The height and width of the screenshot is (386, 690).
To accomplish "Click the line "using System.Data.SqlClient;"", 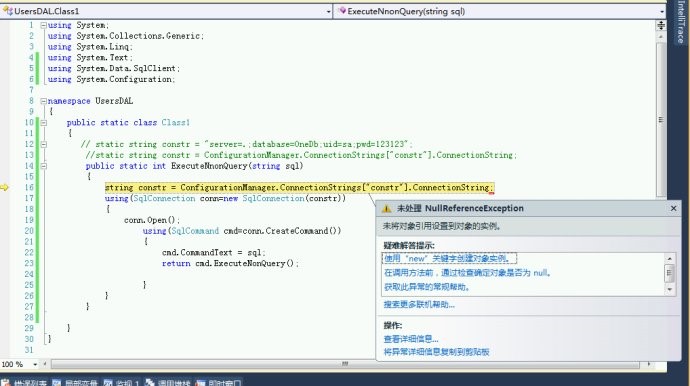I will pos(114,69).
